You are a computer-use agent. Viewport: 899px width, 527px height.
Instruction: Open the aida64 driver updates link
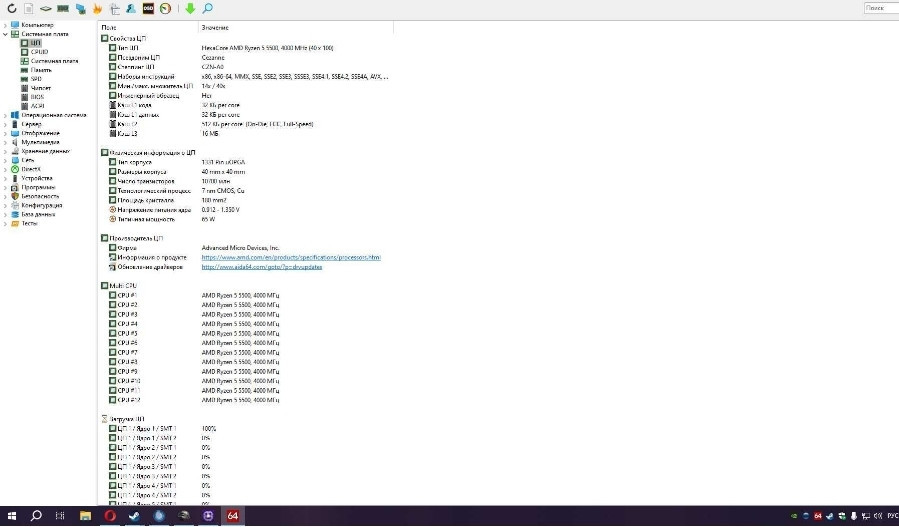click(x=262, y=267)
